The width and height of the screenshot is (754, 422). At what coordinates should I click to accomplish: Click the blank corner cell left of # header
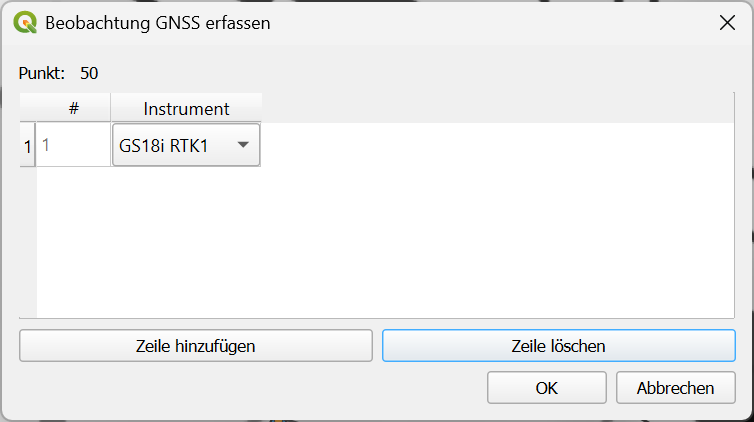click(x=28, y=108)
